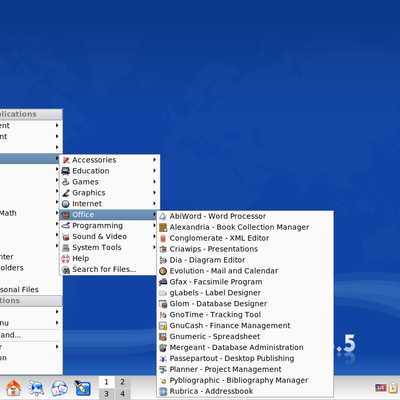Image resolution: width=400 pixels, height=400 pixels.
Task: Open Mergeant - Database Administration
Action: click(x=245, y=348)
